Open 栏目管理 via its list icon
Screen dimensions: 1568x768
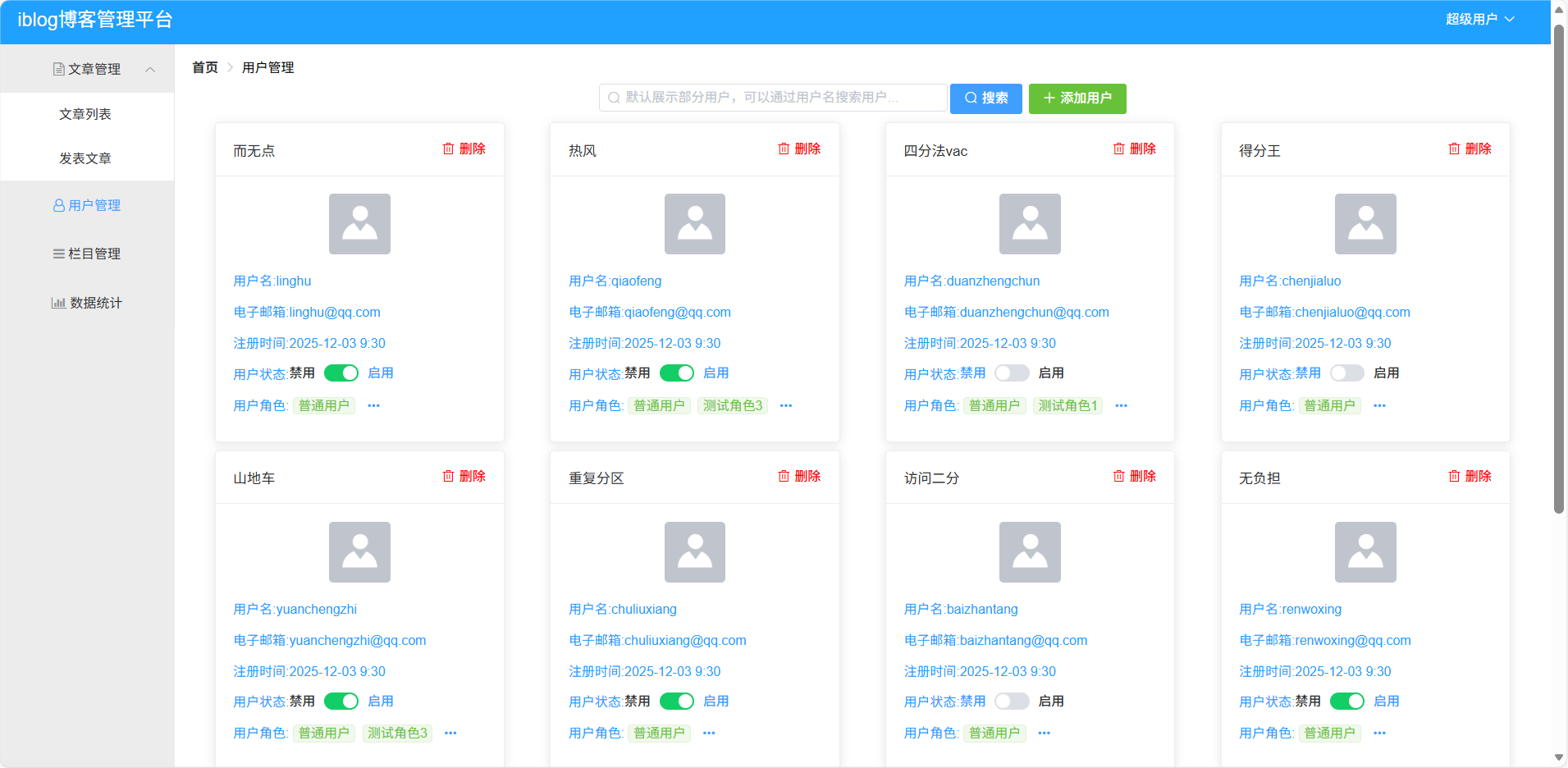click(x=57, y=254)
